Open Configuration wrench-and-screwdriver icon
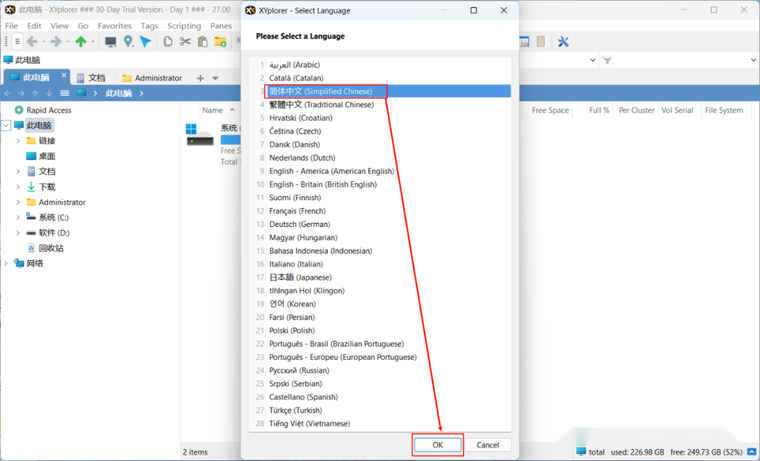 (x=563, y=42)
